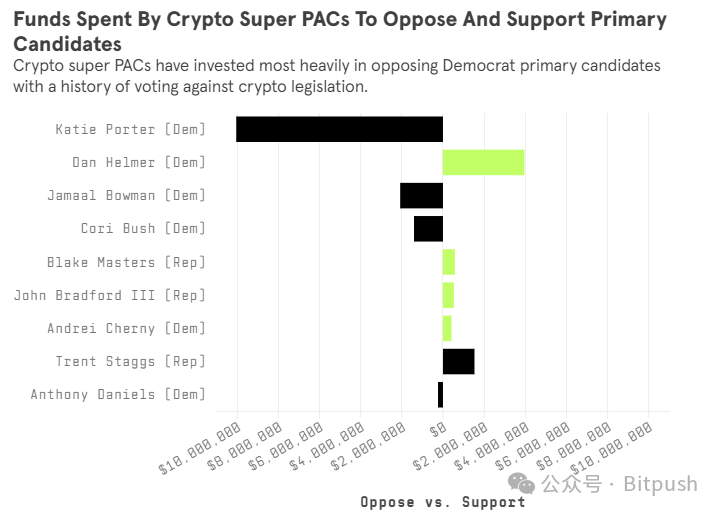Select Cori Bush's black bar
721x513 pixels.
click(428, 228)
